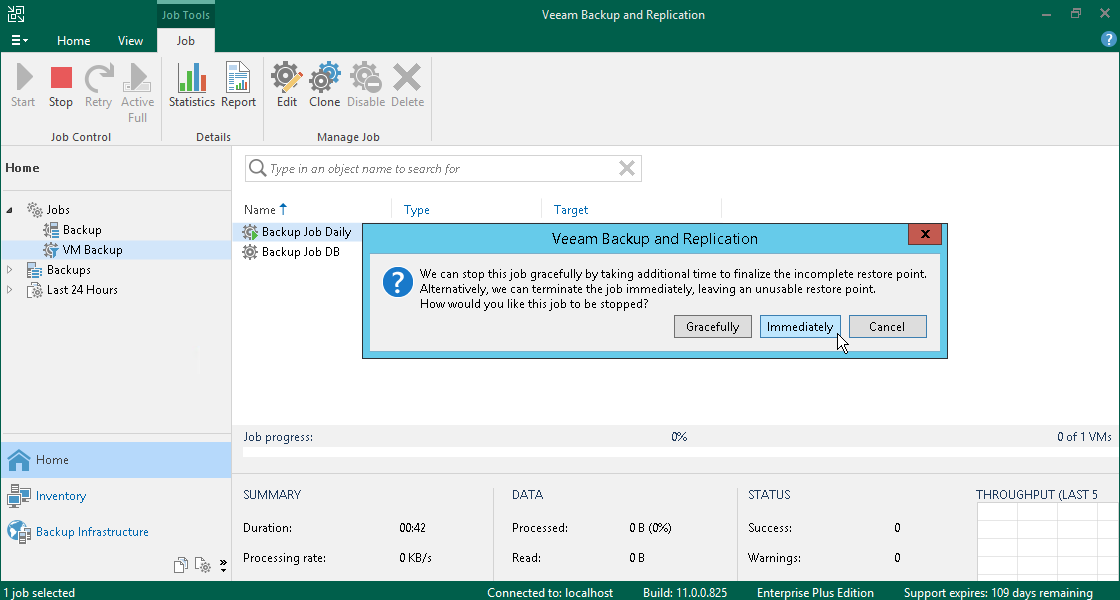
Task: Click the files view icon in navigation footer
Action: [181, 565]
